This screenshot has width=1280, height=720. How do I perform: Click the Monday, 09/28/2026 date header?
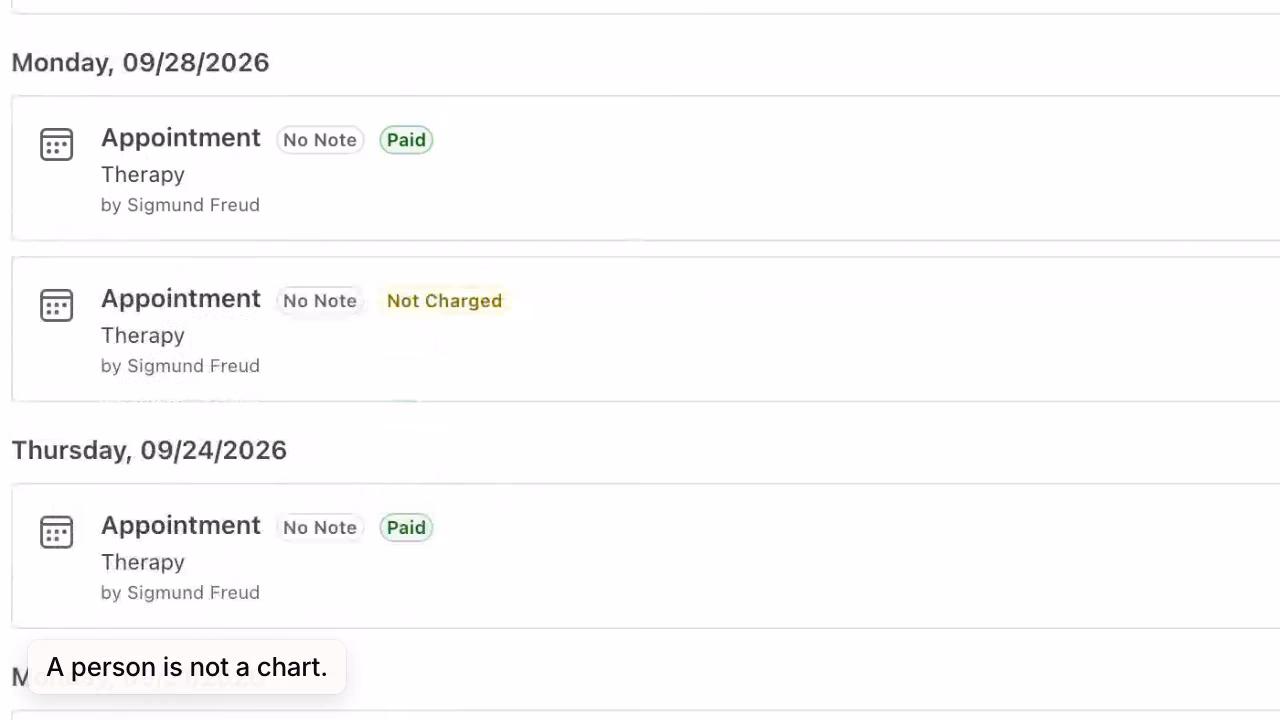(140, 62)
